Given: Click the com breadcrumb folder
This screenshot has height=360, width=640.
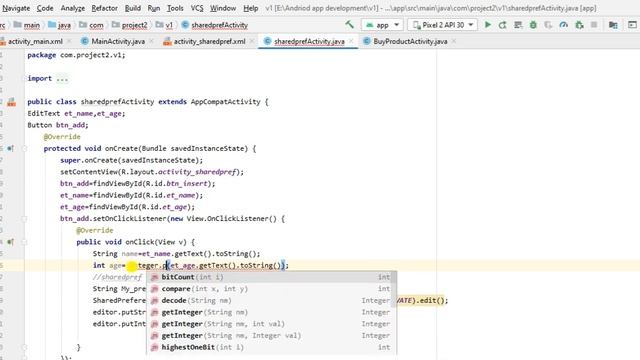Looking at the screenshot, I should click(91, 25).
